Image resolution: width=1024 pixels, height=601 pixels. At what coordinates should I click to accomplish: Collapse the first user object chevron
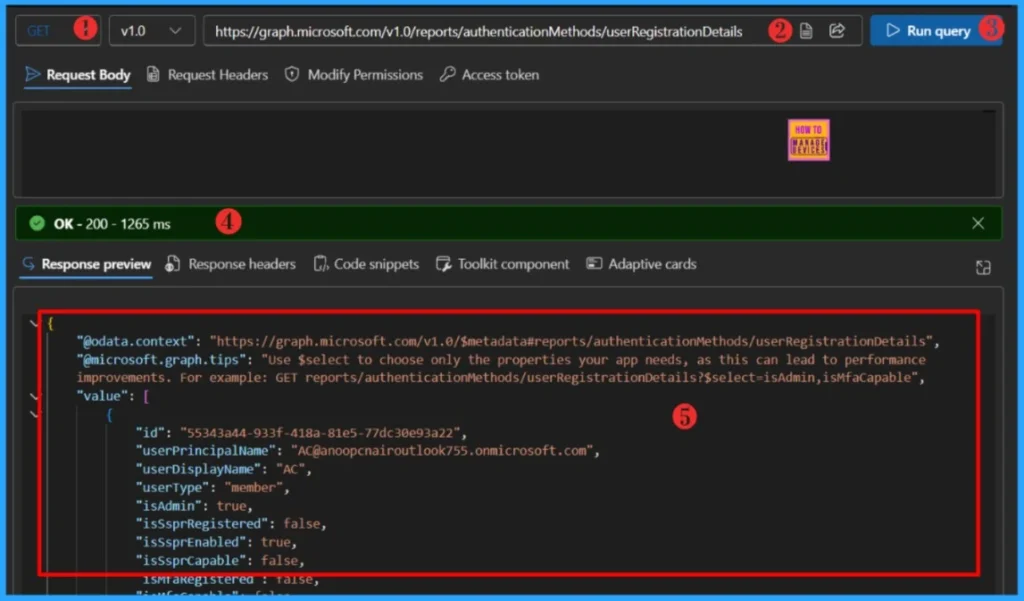point(34,414)
